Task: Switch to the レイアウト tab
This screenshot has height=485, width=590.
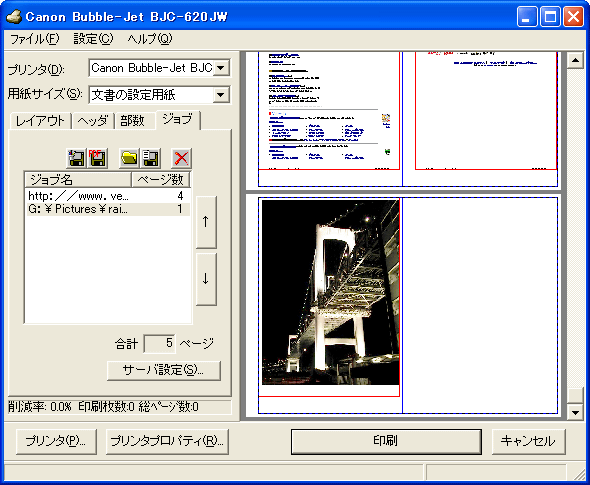Action: click(x=40, y=121)
